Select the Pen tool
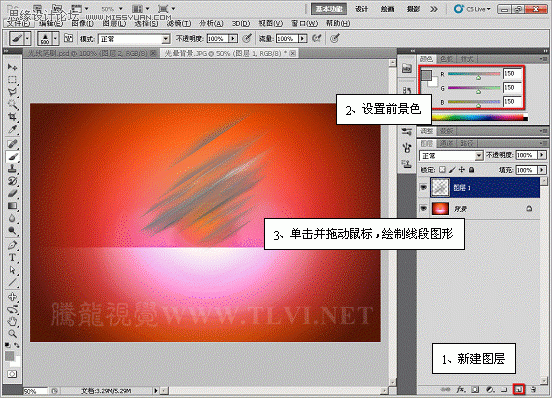The image size is (552, 398). pos(12,245)
